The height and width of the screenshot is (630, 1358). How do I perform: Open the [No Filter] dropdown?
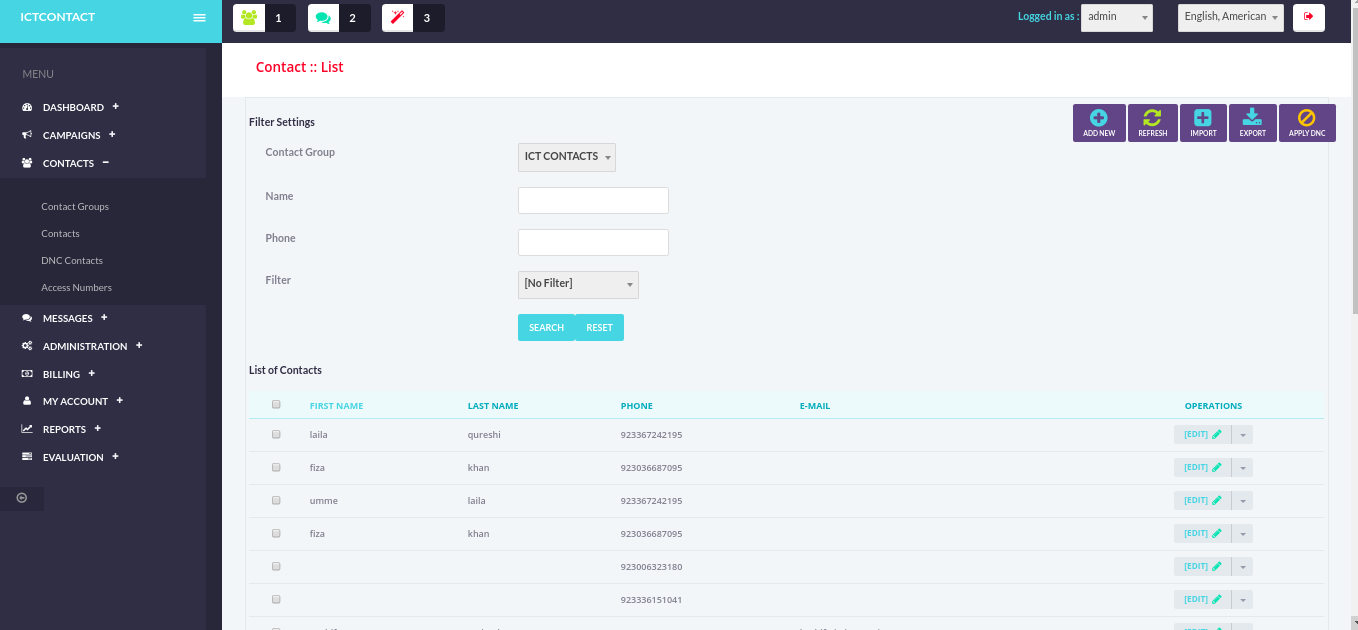point(578,284)
